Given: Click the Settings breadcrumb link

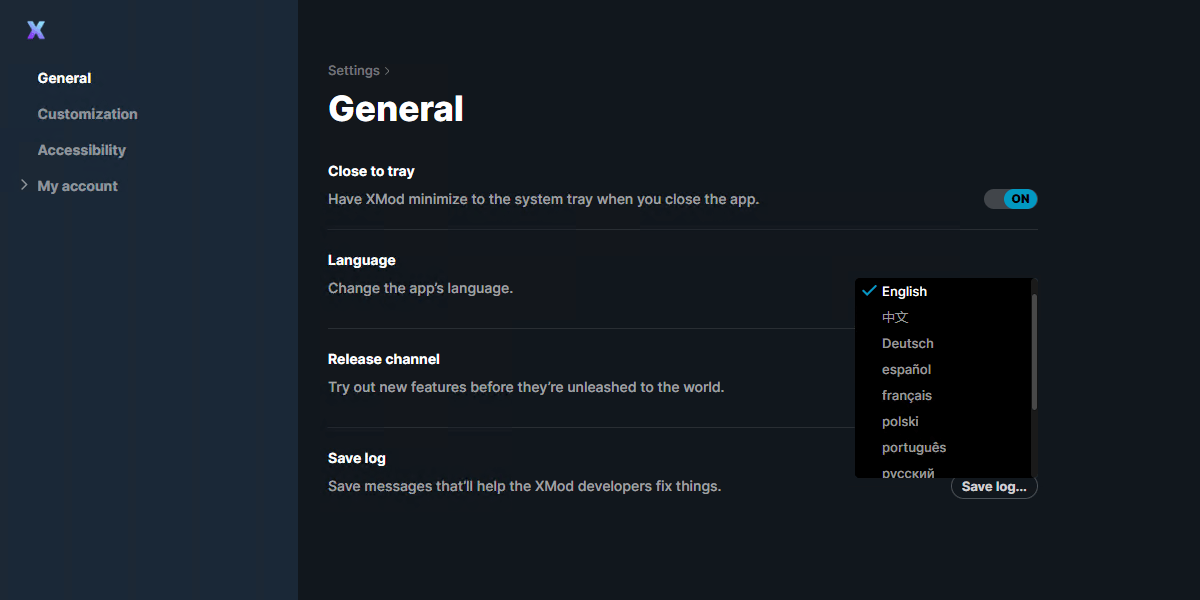Looking at the screenshot, I should tap(353, 71).
